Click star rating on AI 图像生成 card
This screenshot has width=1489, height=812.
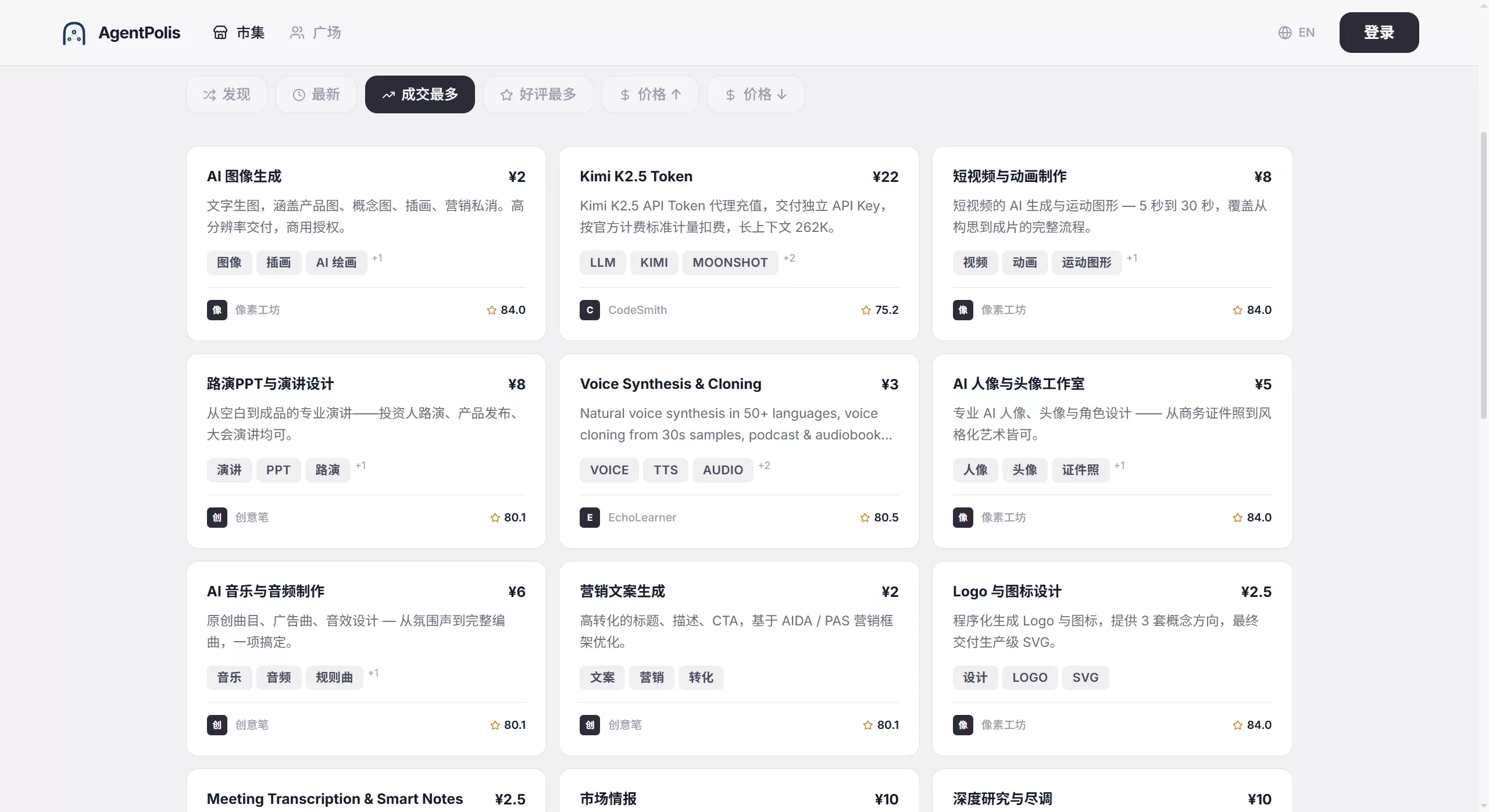coord(506,310)
